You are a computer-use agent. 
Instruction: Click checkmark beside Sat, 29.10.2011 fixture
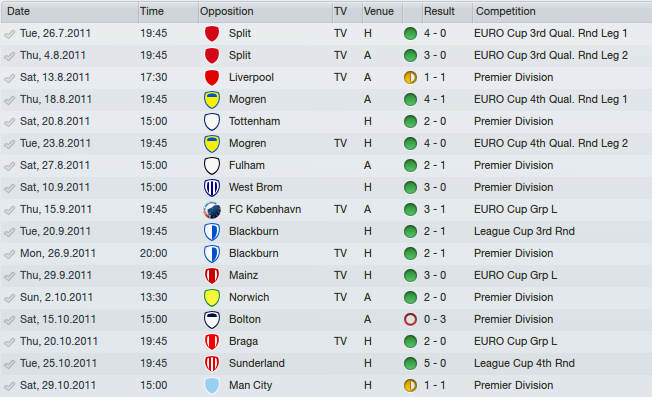(x=9, y=386)
